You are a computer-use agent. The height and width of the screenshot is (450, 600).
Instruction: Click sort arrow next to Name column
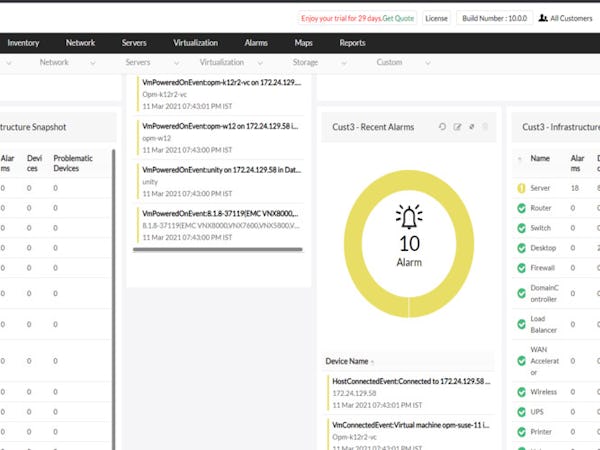(x=520, y=158)
